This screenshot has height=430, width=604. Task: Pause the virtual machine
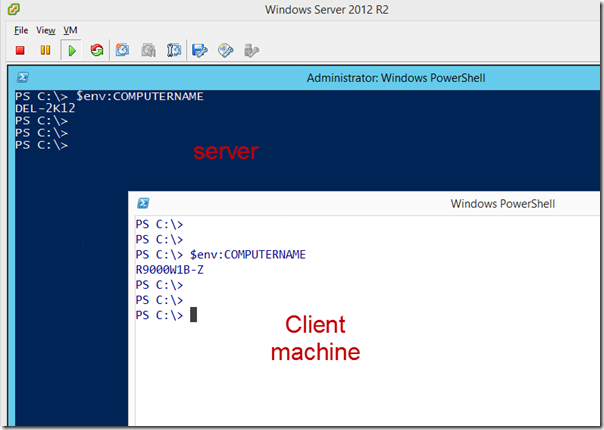pyautogui.click(x=45, y=50)
